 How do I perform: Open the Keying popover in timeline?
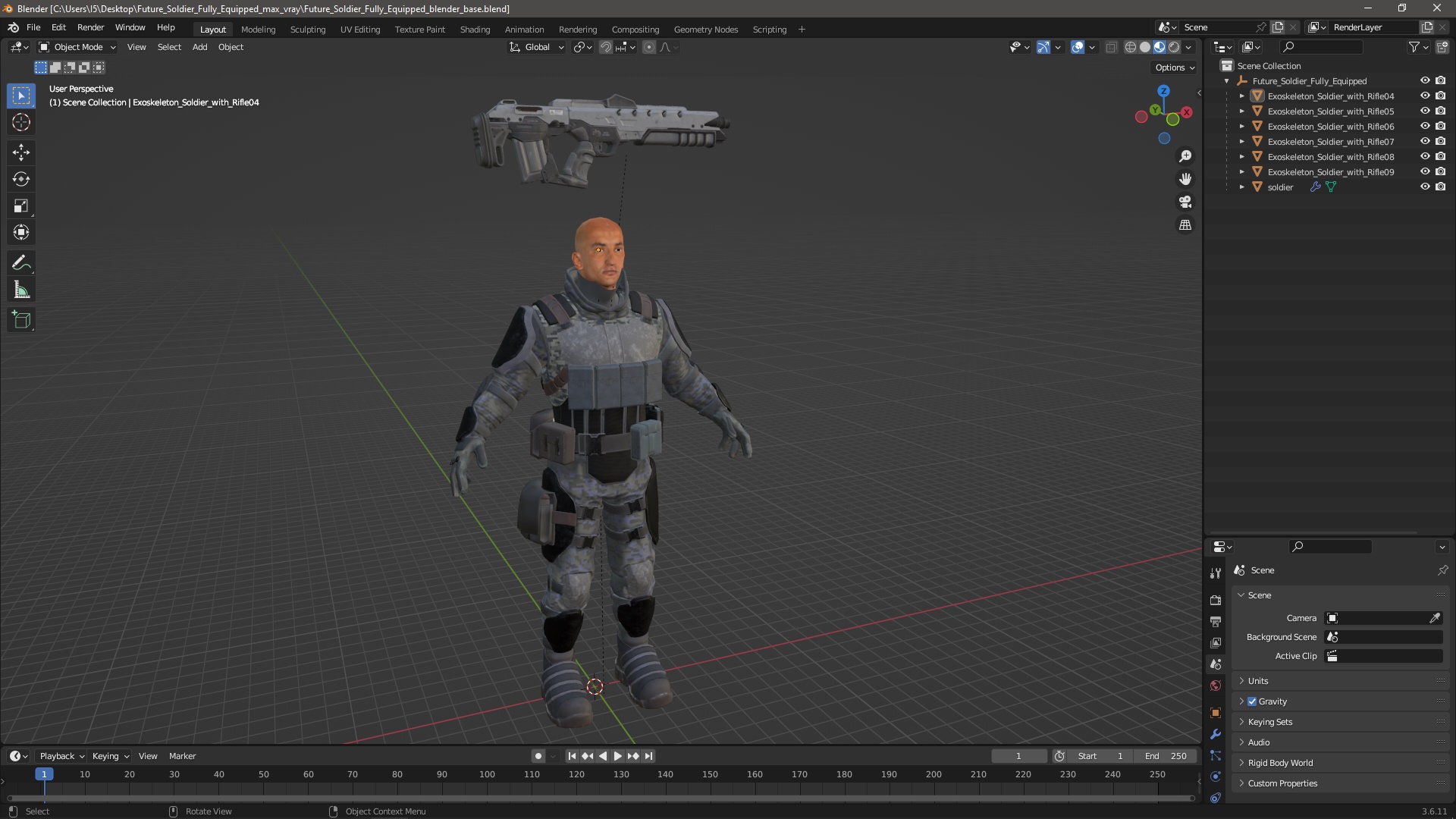(x=111, y=756)
